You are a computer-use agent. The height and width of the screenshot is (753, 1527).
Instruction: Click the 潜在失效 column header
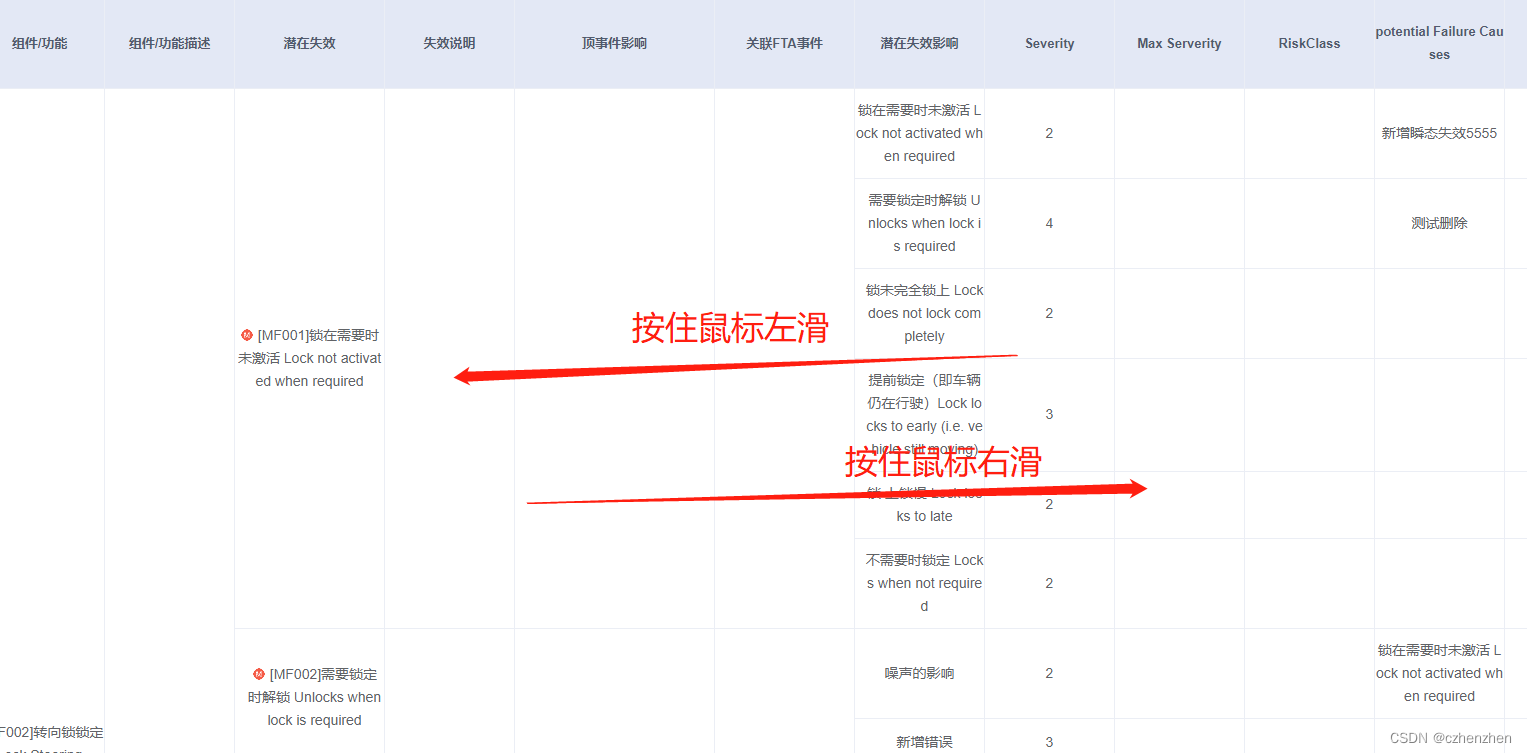(310, 44)
